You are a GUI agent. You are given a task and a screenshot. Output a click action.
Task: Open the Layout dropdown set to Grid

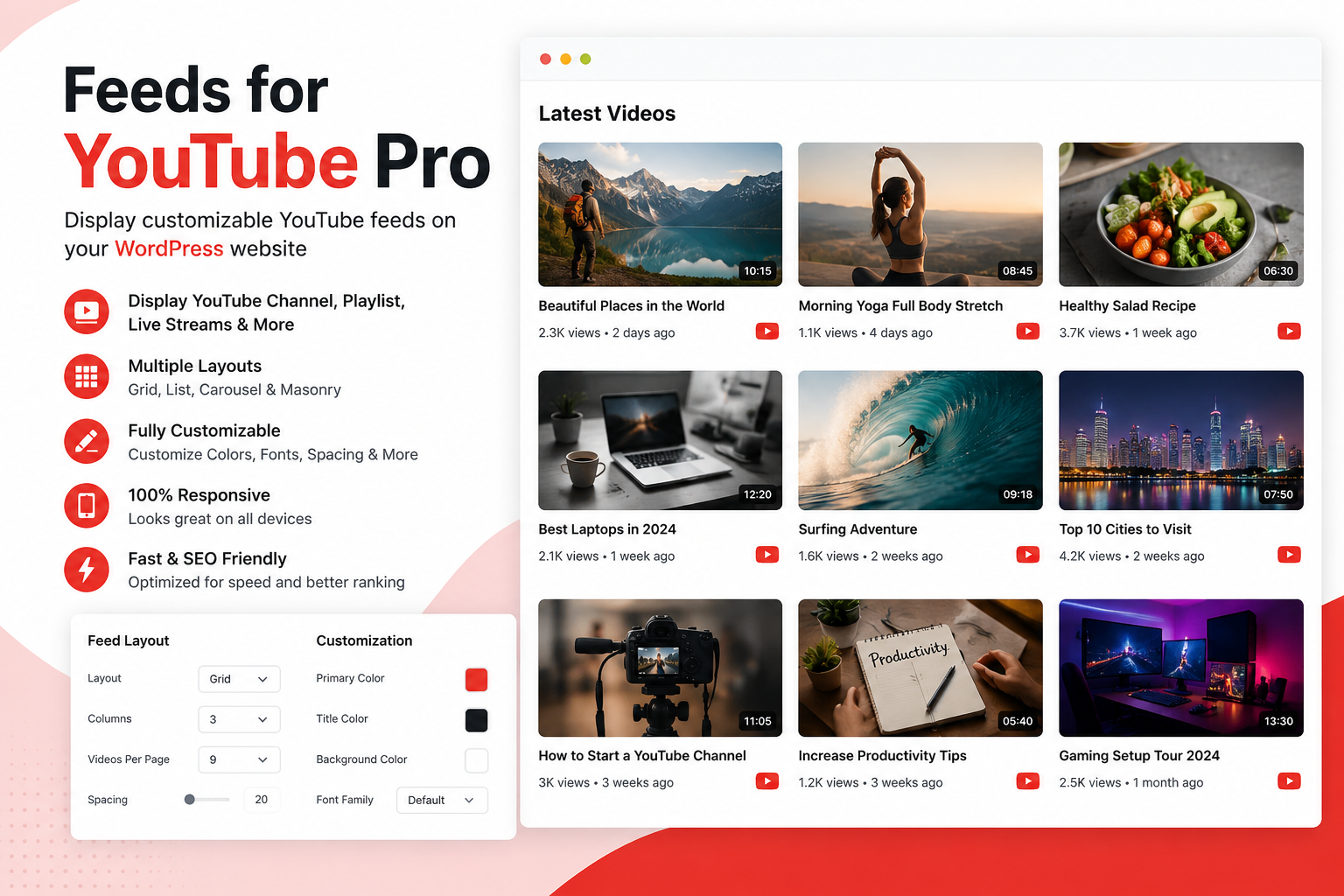pyautogui.click(x=239, y=679)
